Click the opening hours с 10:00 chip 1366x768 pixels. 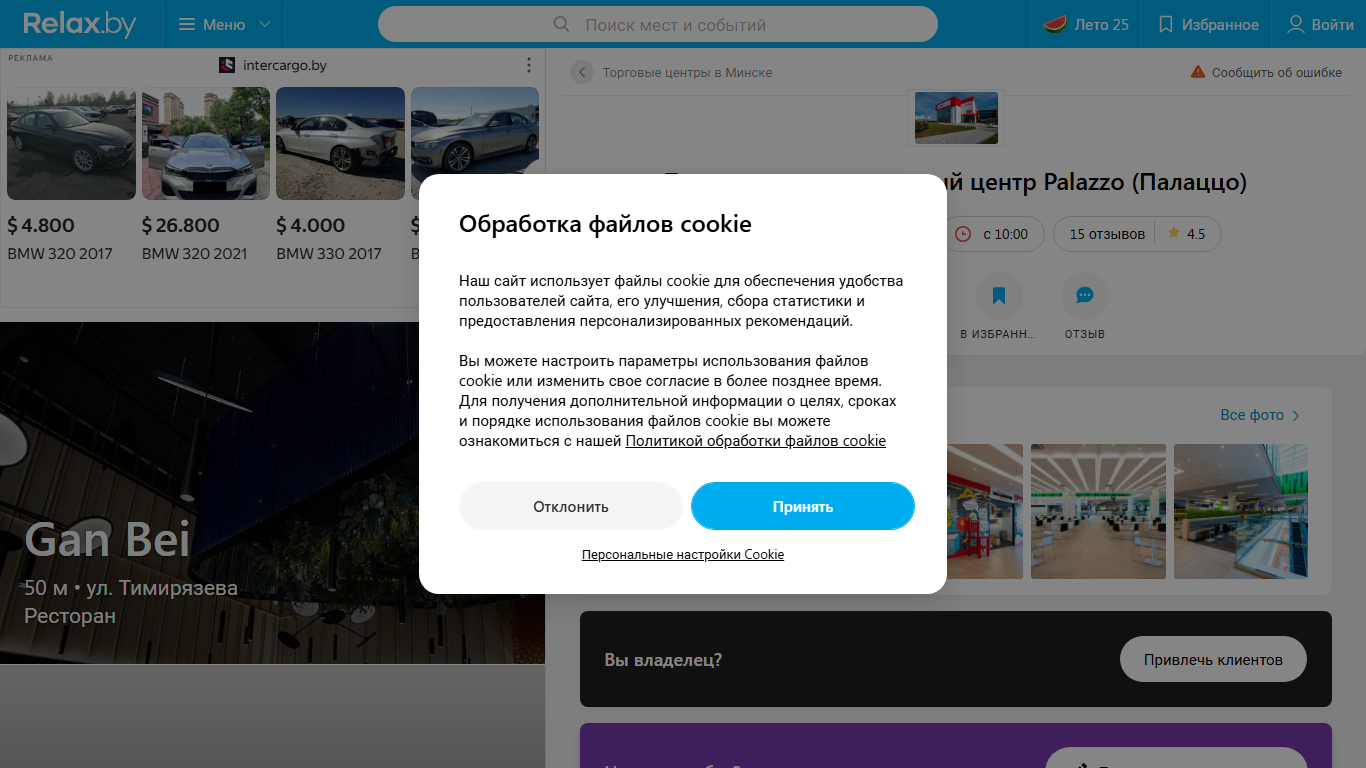click(x=993, y=234)
